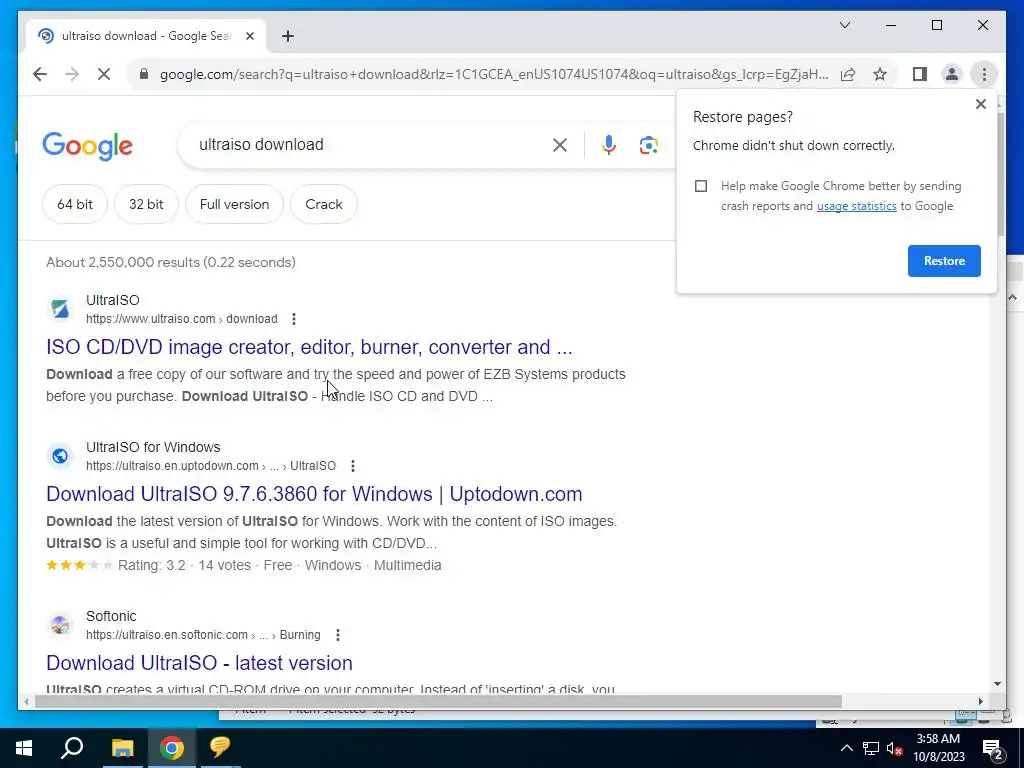The width and height of the screenshot is (1024, 768).
Task: Select the 64 bit filter chip
Action: click(74, 204)
